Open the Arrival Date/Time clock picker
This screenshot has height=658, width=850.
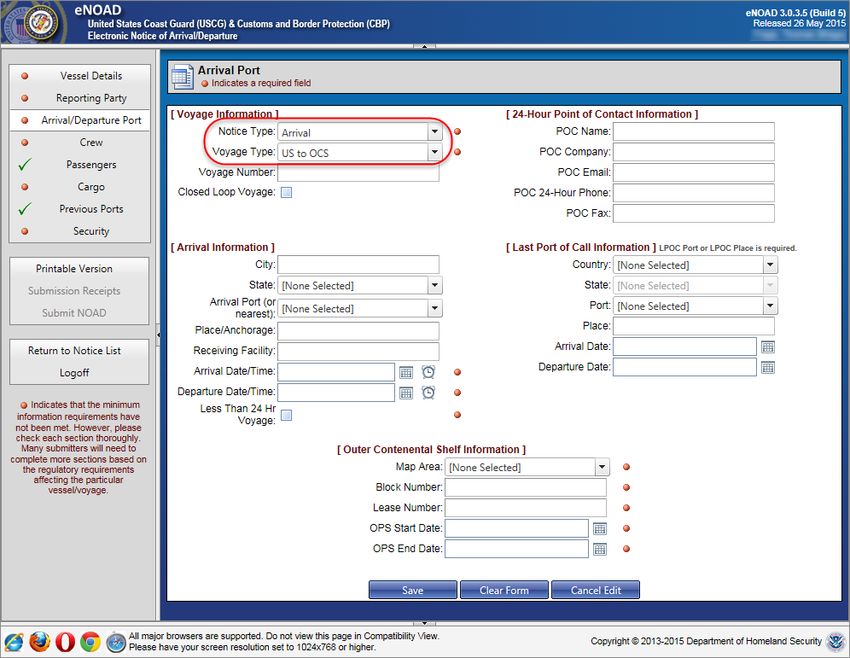[428, 372]
